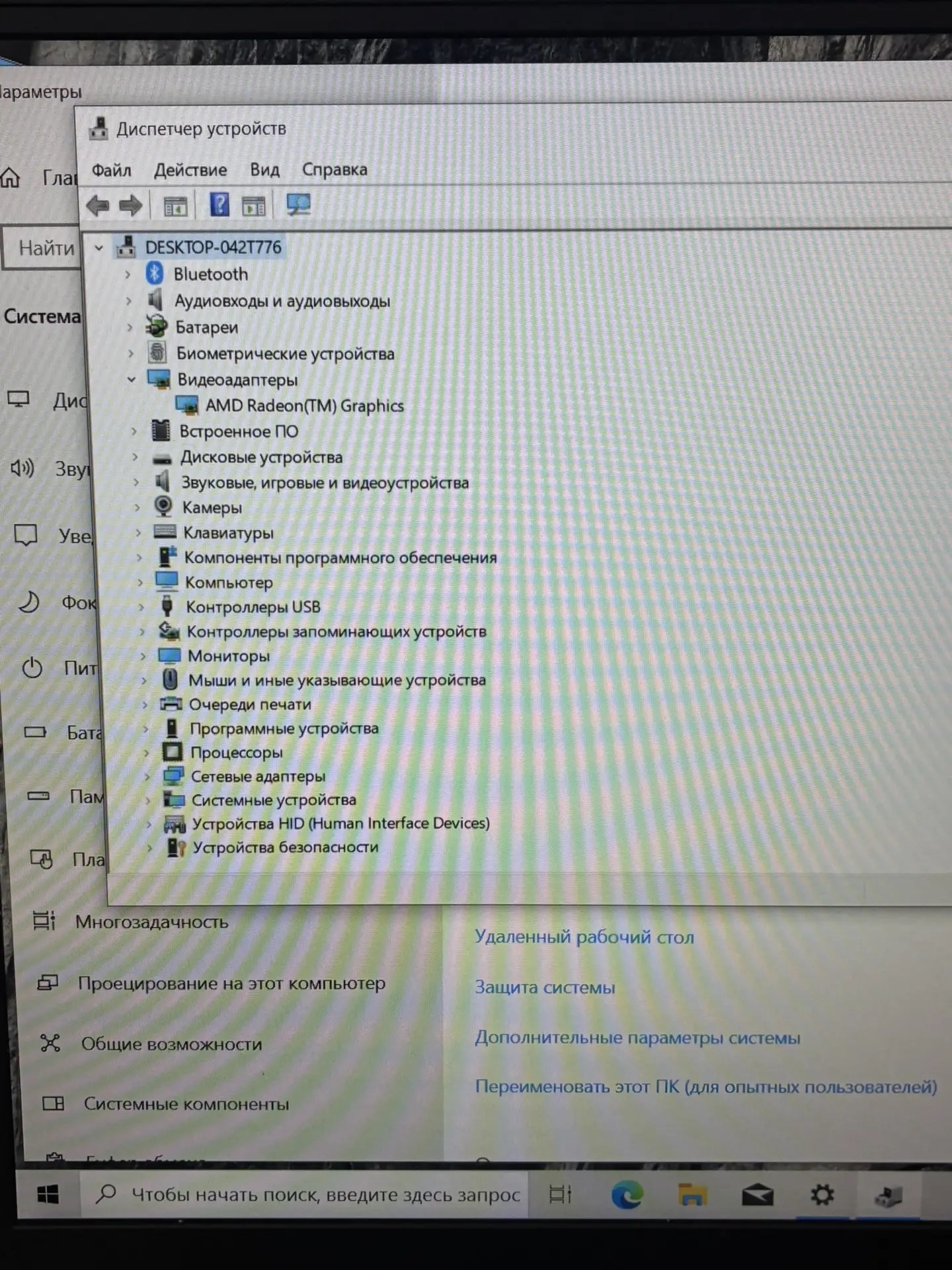Open the Защита системы link

[545, 987]
